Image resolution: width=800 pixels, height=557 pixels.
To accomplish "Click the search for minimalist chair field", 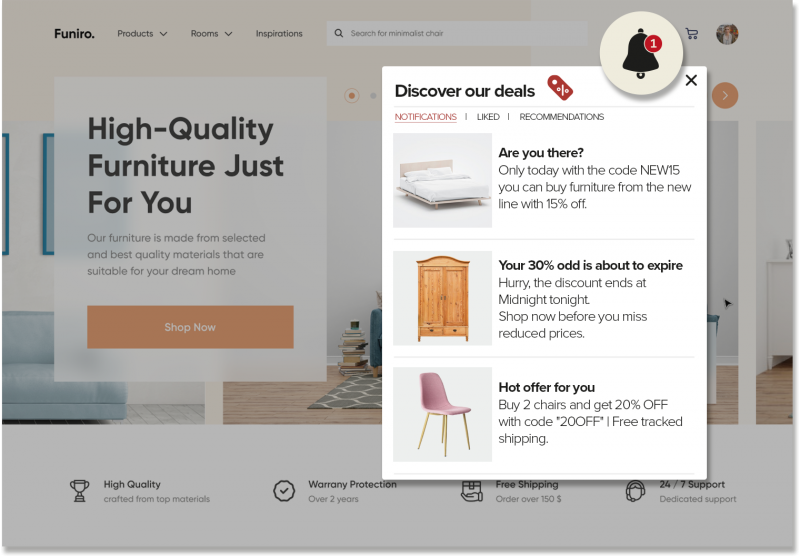I will (x=457, y=33).
